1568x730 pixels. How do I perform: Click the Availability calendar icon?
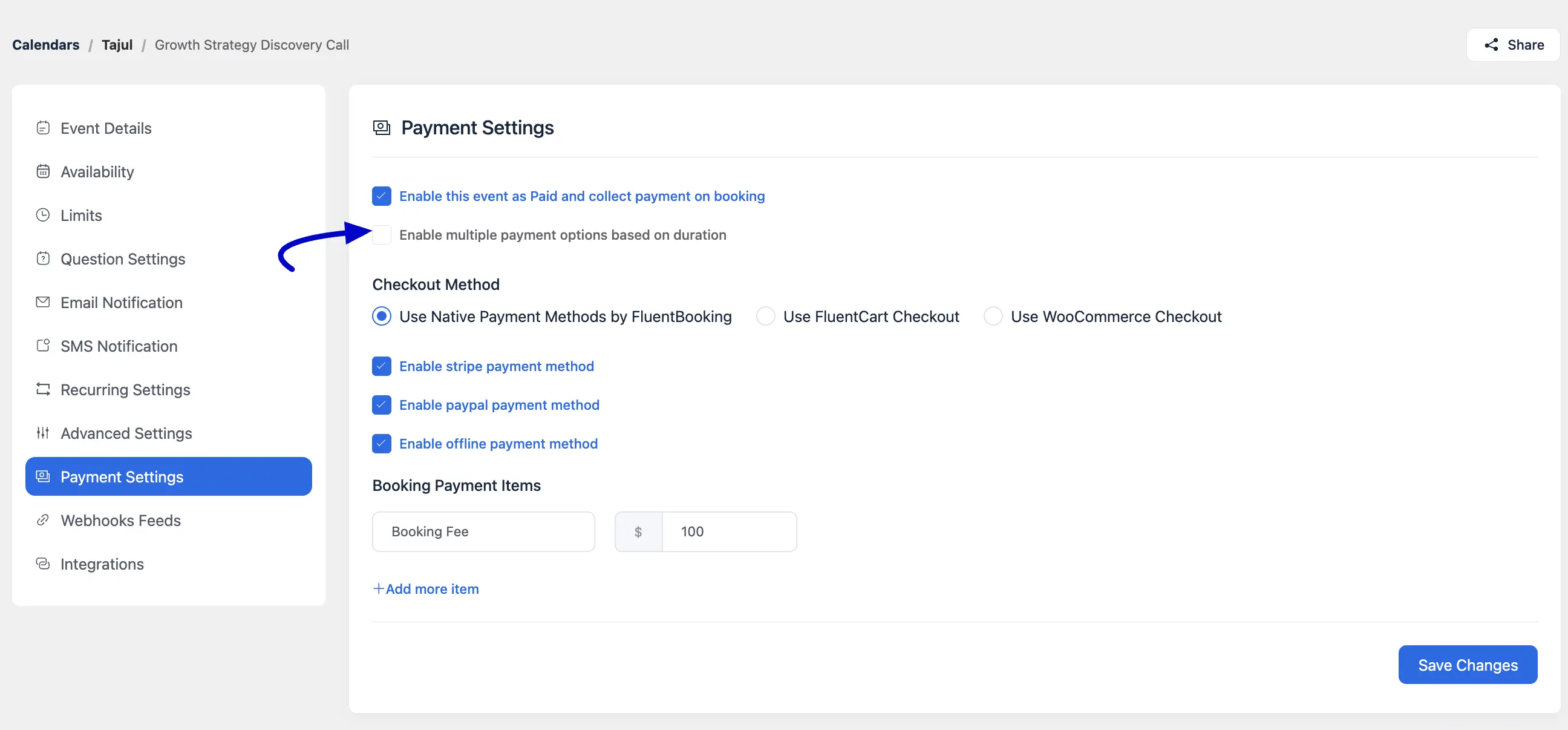point(42,171)
